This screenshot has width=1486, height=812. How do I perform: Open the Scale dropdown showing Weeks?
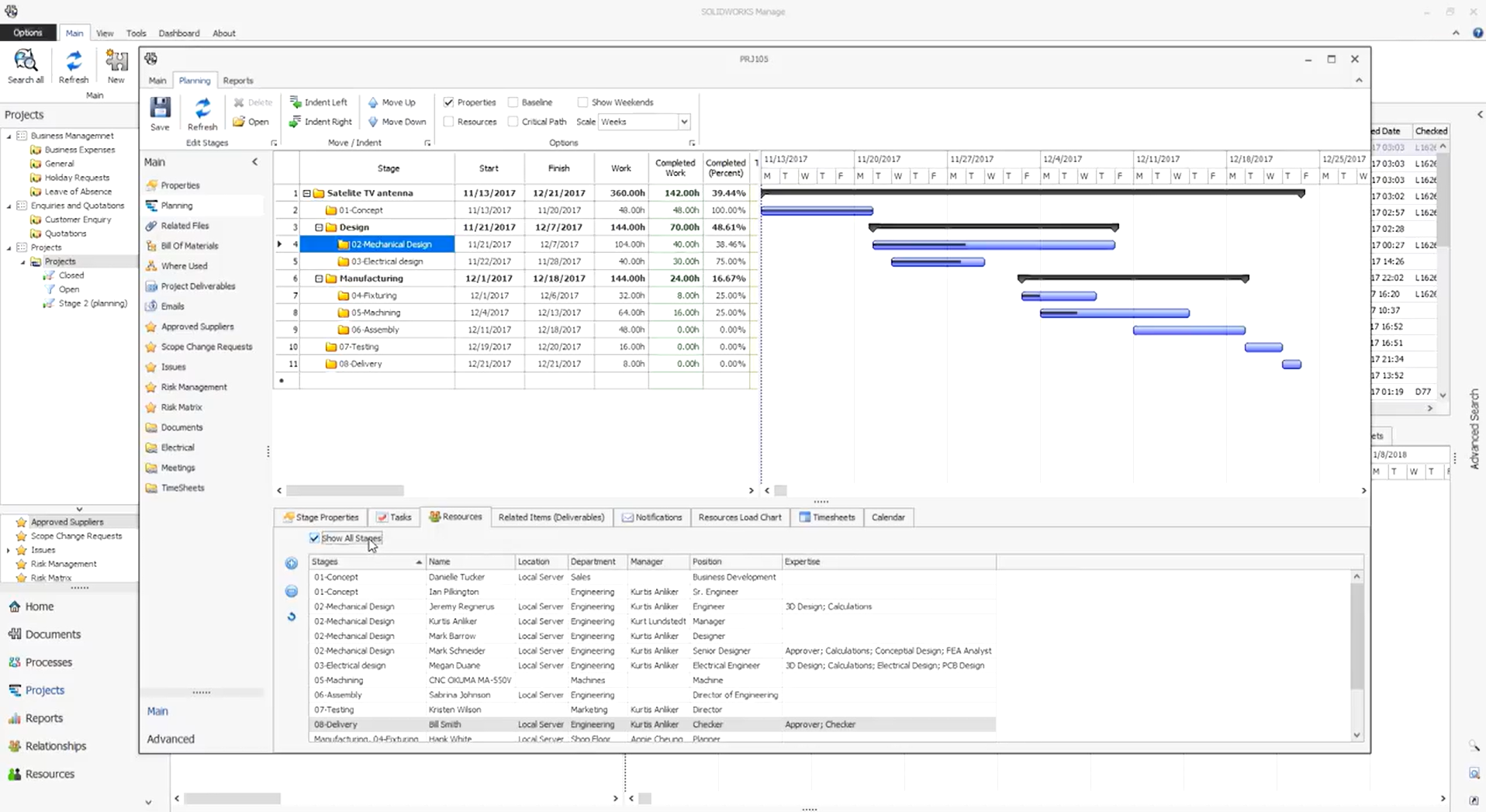click(683, 122)
